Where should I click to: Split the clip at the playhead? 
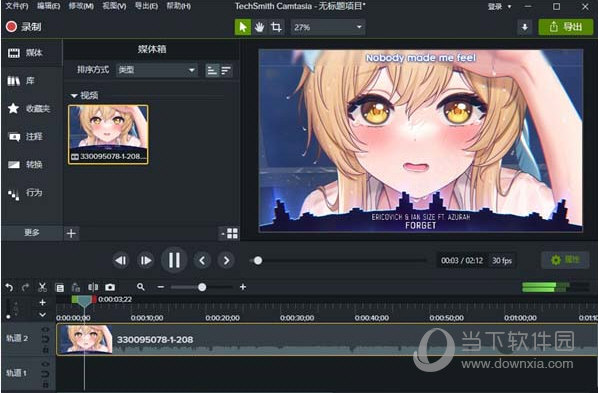point(93,287)
